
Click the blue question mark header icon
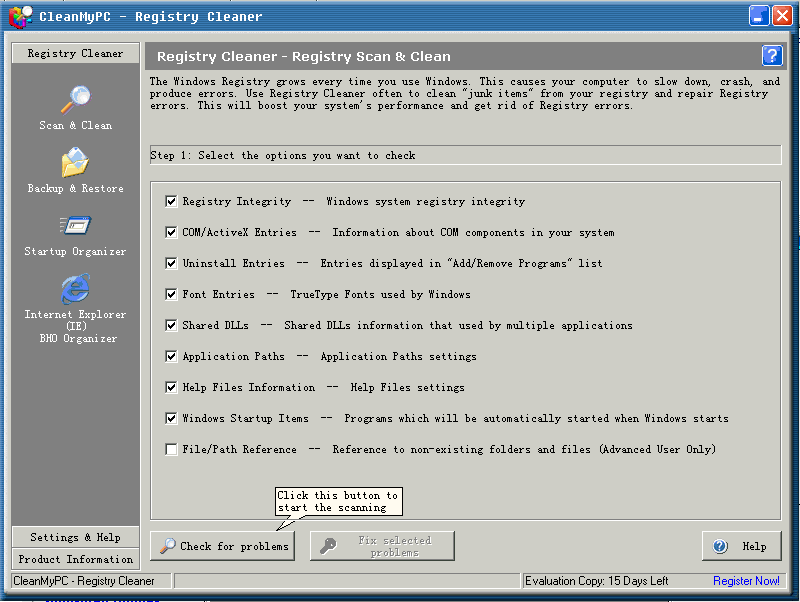pos(772,55)
